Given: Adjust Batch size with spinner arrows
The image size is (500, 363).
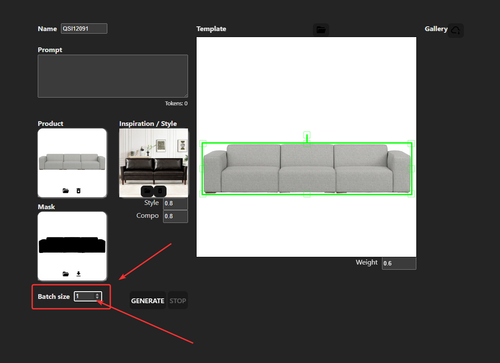Looking at the screenshot, I should (97, 296).
